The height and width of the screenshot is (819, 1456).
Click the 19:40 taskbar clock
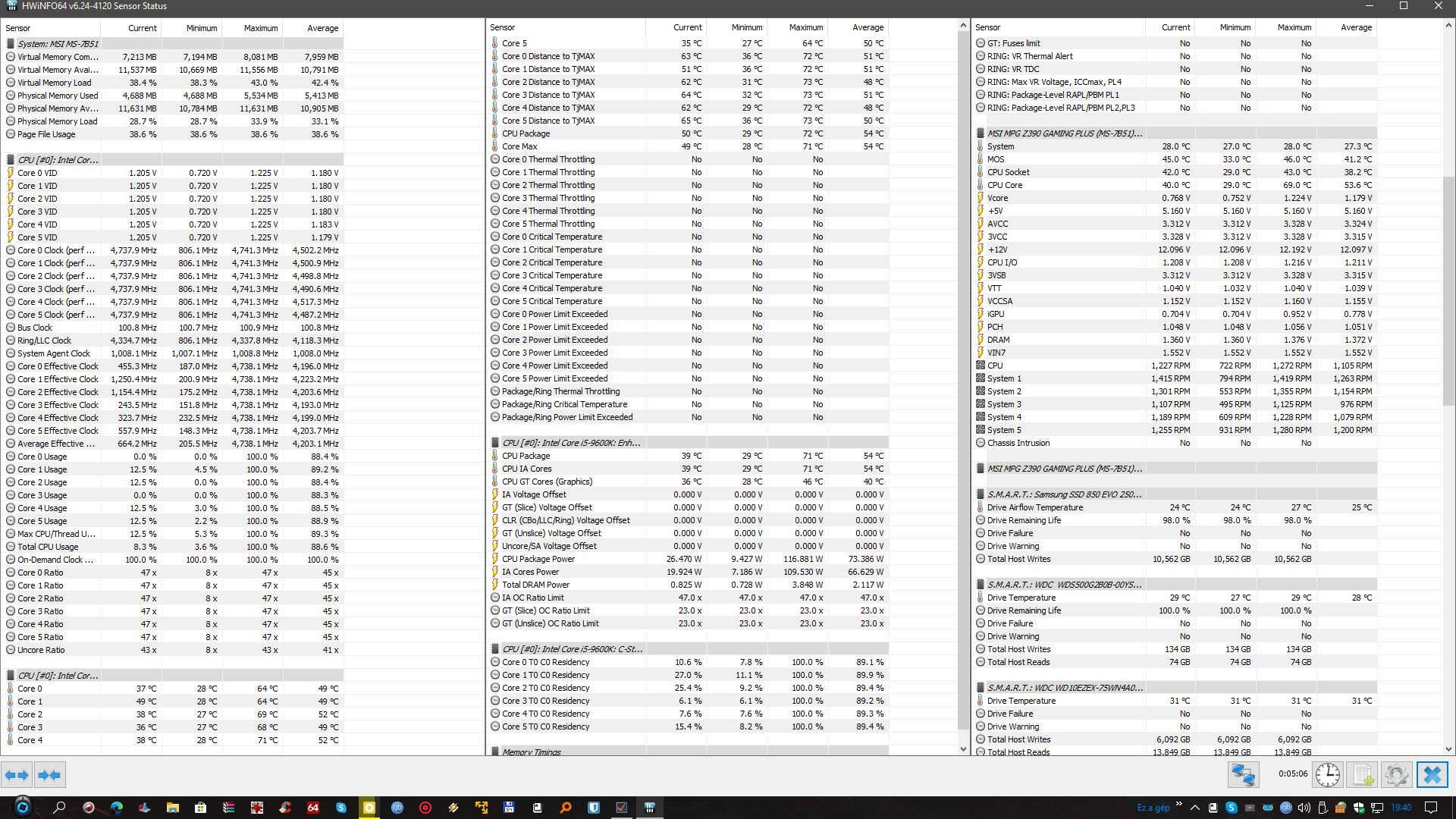point(1401,808)
